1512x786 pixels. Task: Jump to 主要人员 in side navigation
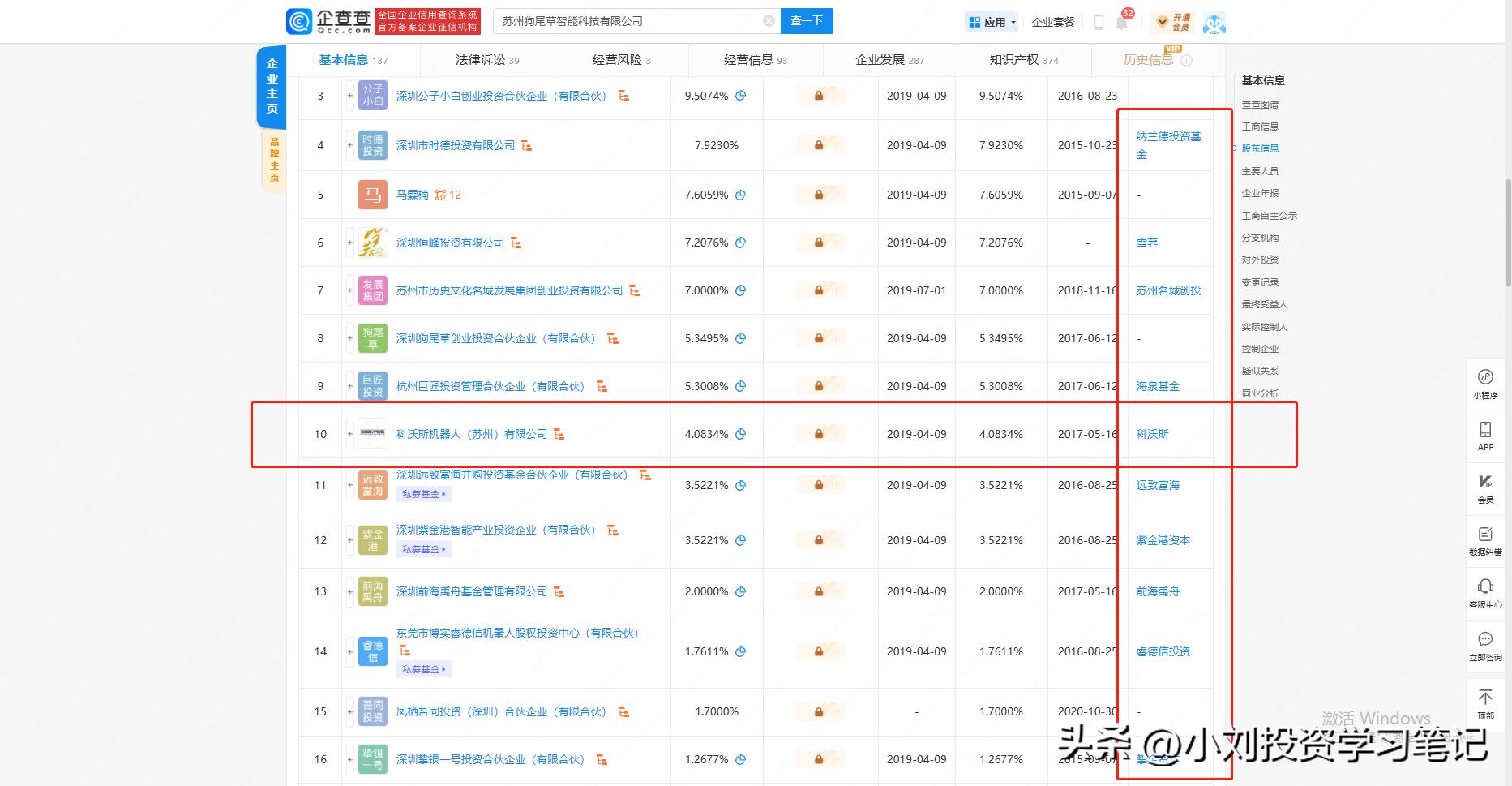[x=1260, y=171]
